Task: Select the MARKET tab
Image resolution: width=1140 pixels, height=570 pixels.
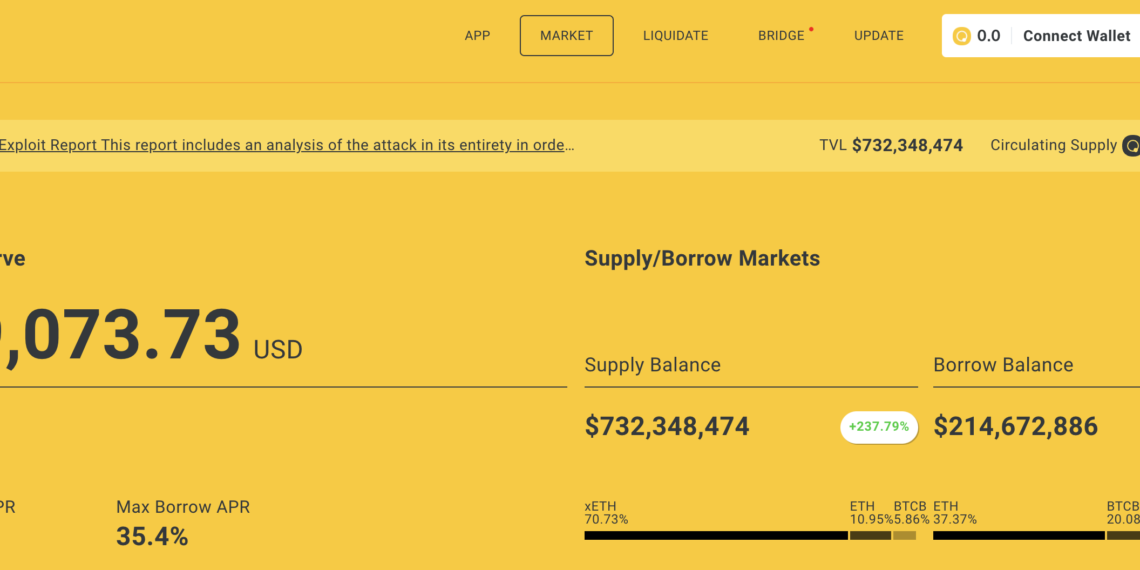Action: (566, 36)
